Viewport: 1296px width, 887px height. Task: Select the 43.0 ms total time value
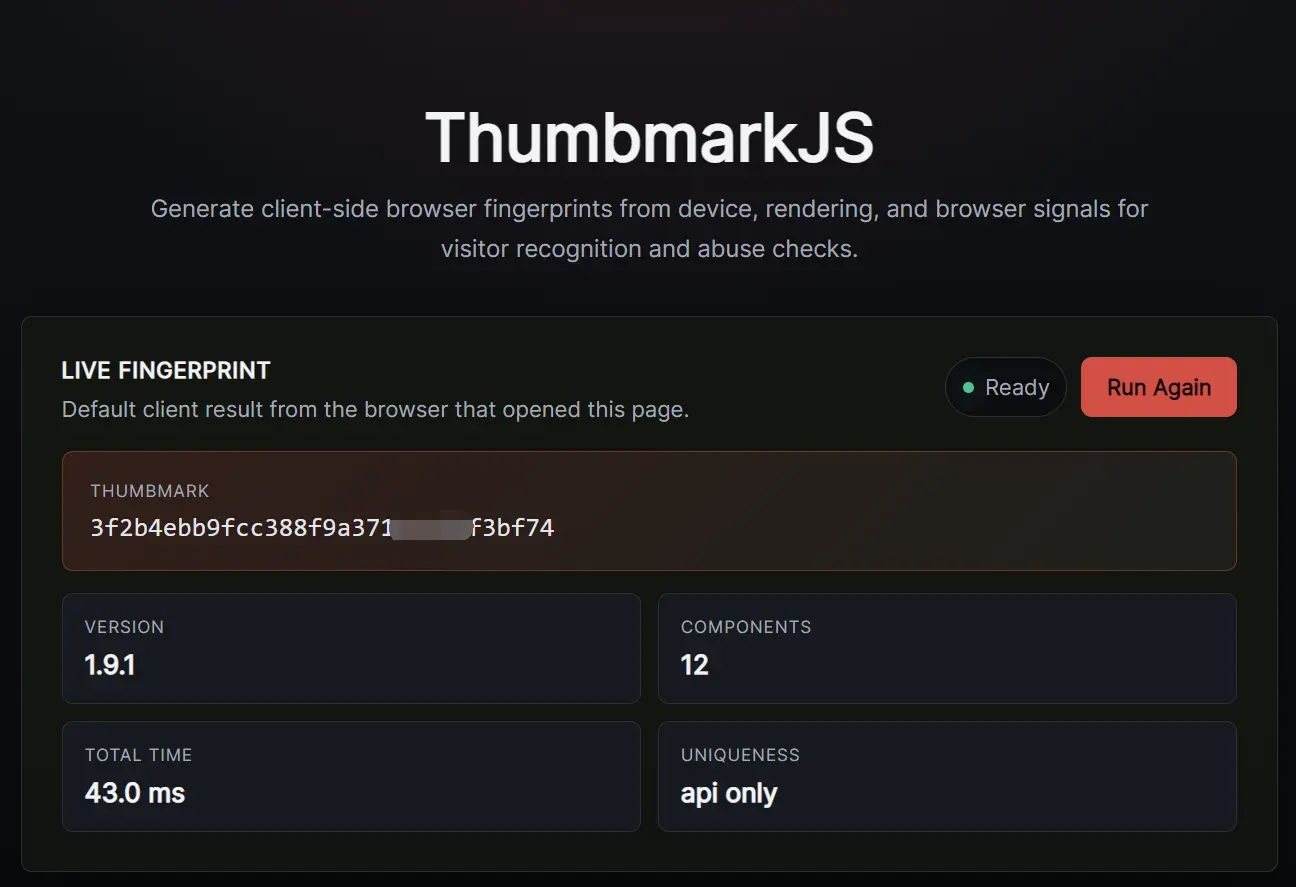pos(135,793)
